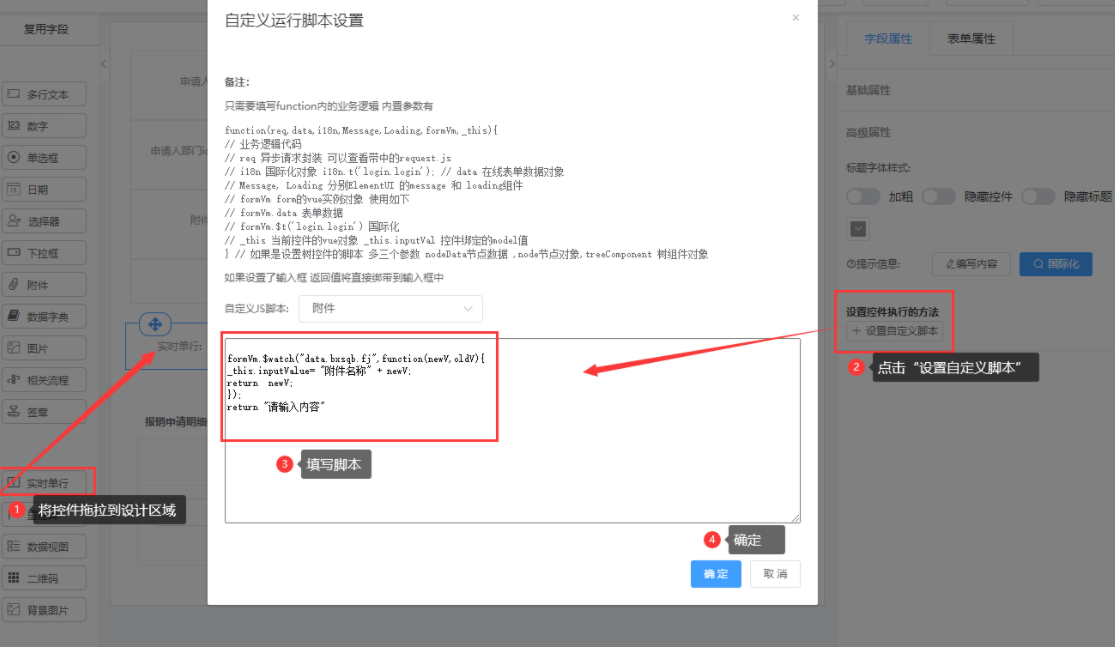Toggle the 加粗 bold switch
Image resolution: width=1115 pixels, height=650 pixels.
pos(863,197)
